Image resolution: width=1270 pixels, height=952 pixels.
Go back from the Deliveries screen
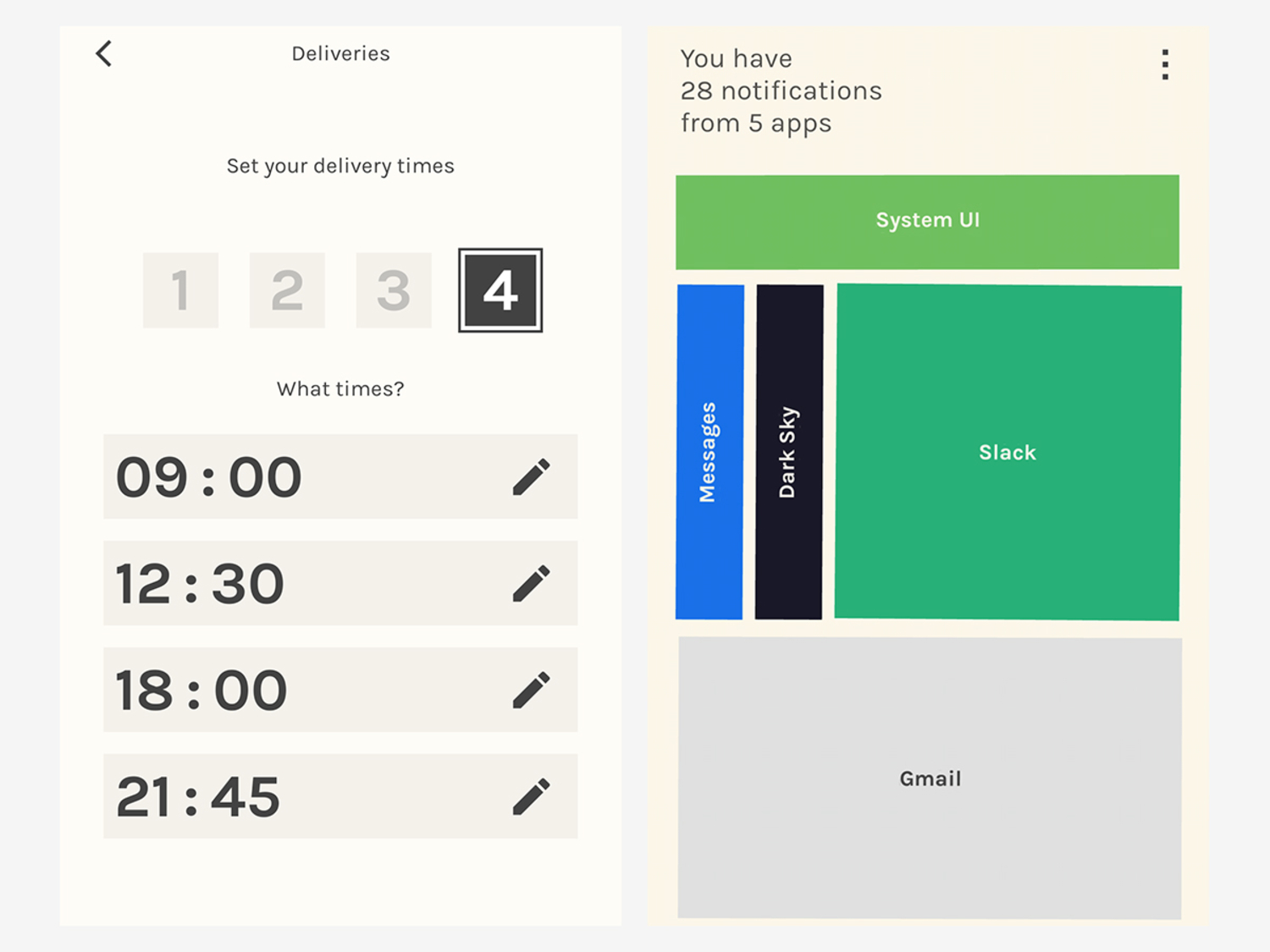pyautogui.click(x=103, y=53)
